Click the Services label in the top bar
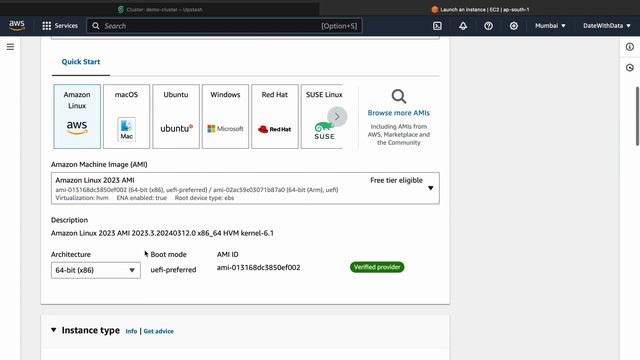Screen dimensions: 640x360 66,26
